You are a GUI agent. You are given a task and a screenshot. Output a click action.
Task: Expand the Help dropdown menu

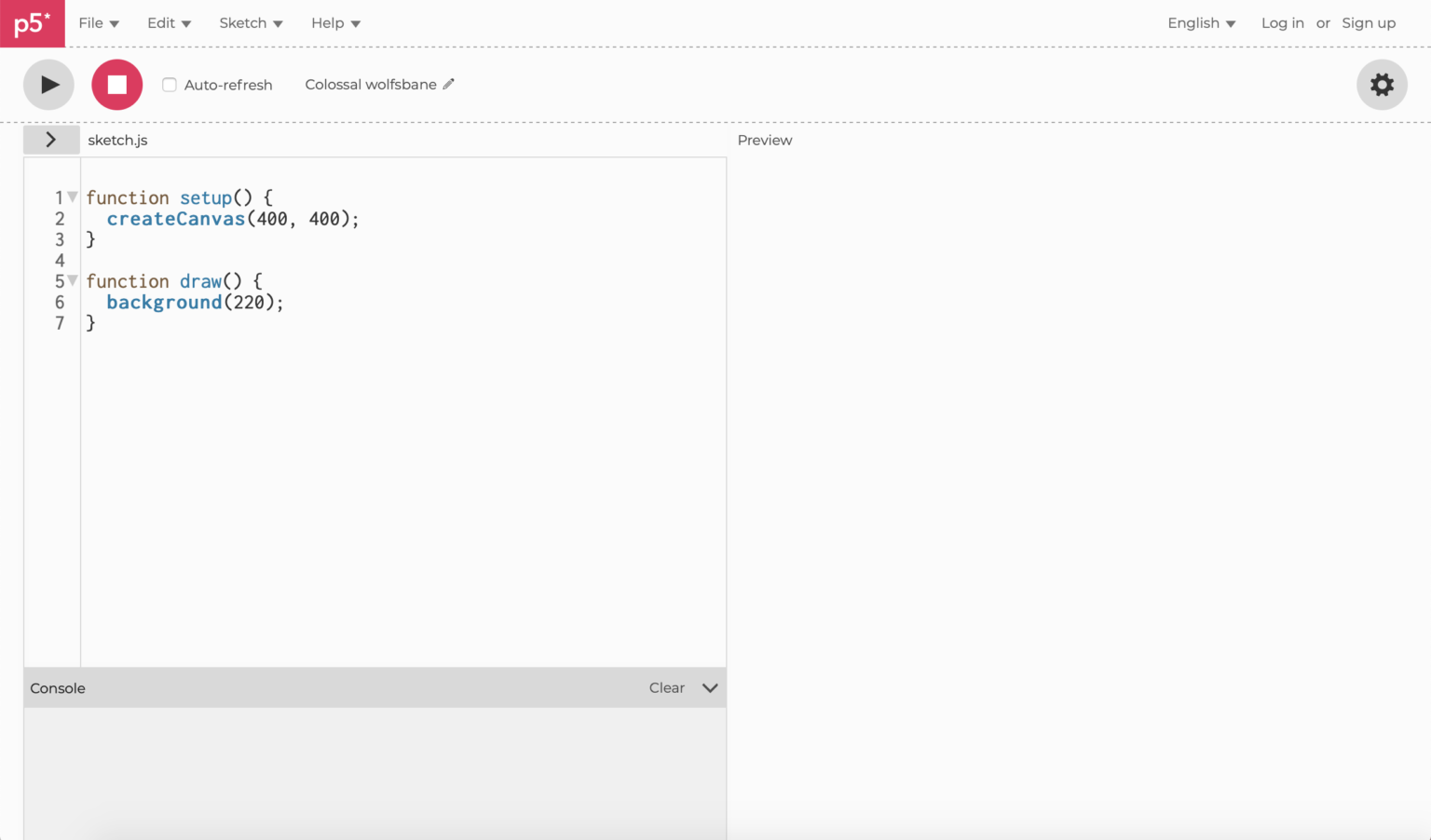(x=335, y=23)
